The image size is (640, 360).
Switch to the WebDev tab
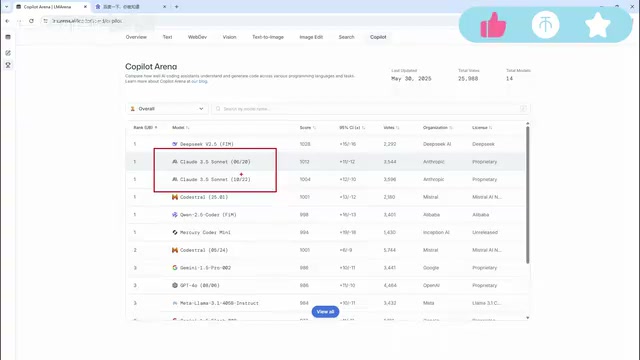tap(197, 37)
